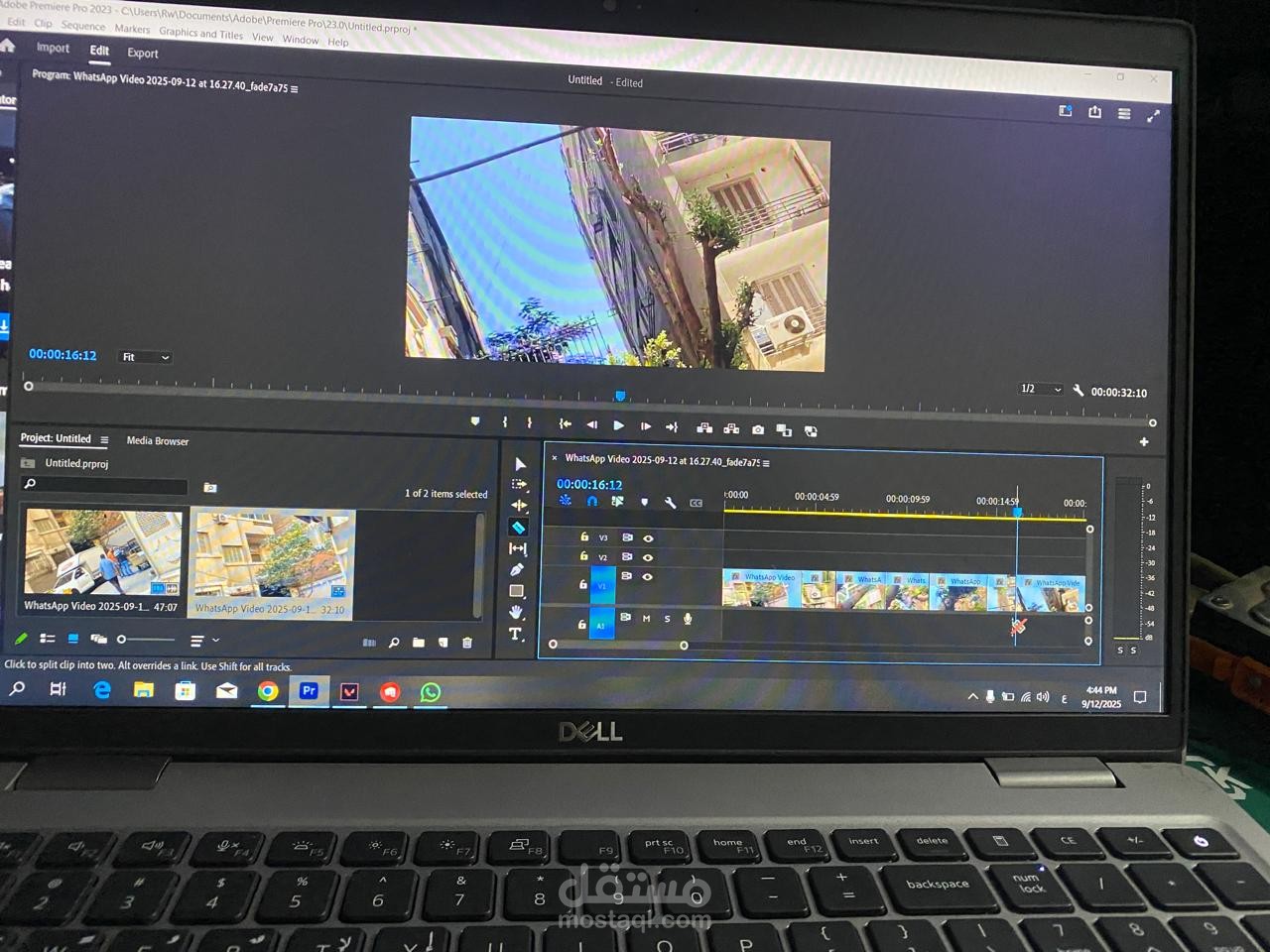Open the Workspaces menu icon
The height and width of the screenshot is (952, 1270).
(1065, 111)
